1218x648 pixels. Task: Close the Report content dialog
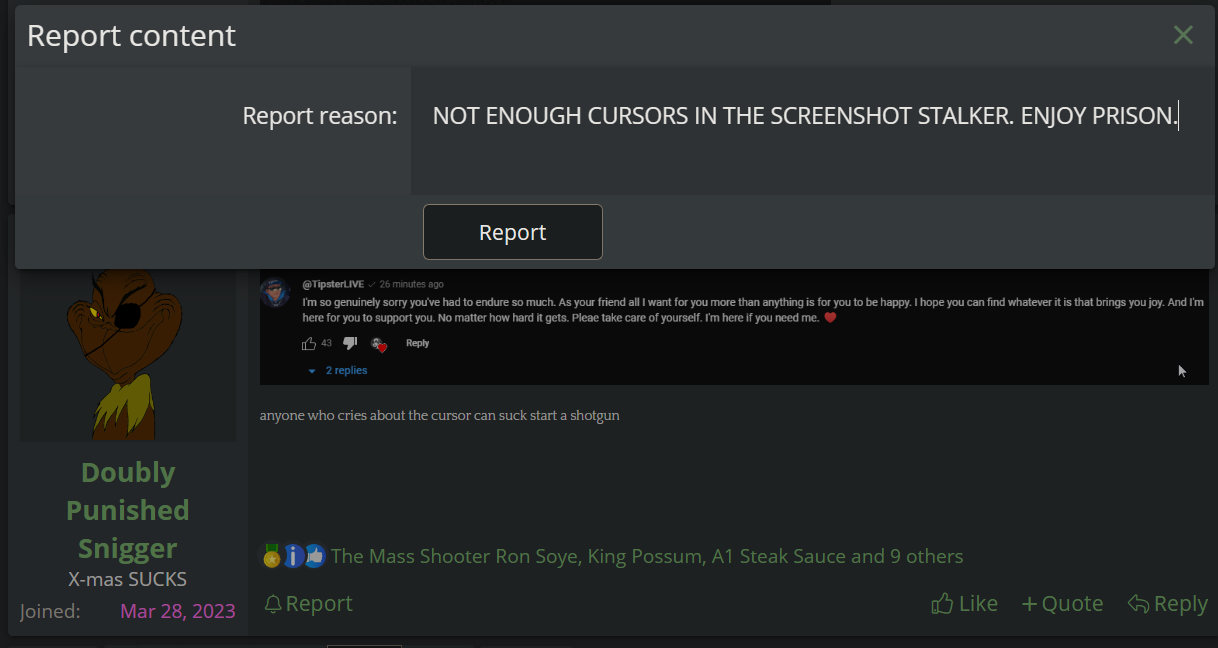tap(1183, 35)
